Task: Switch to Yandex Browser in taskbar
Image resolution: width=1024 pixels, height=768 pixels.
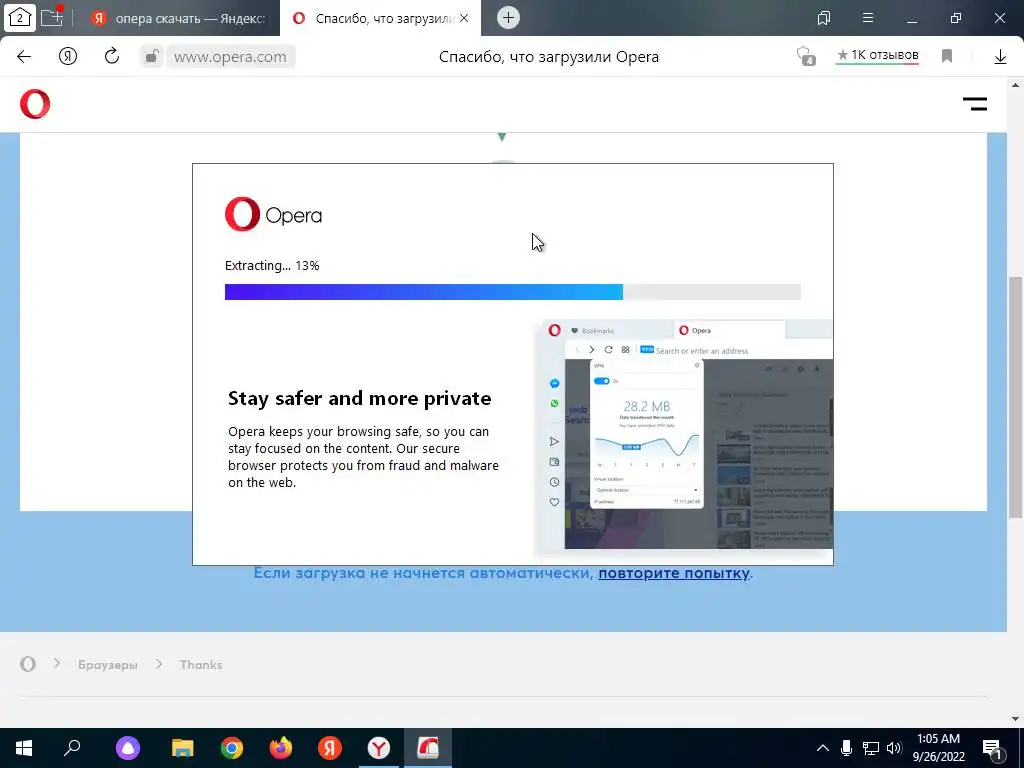Action: pyautogui.click(x=379, y=748)
